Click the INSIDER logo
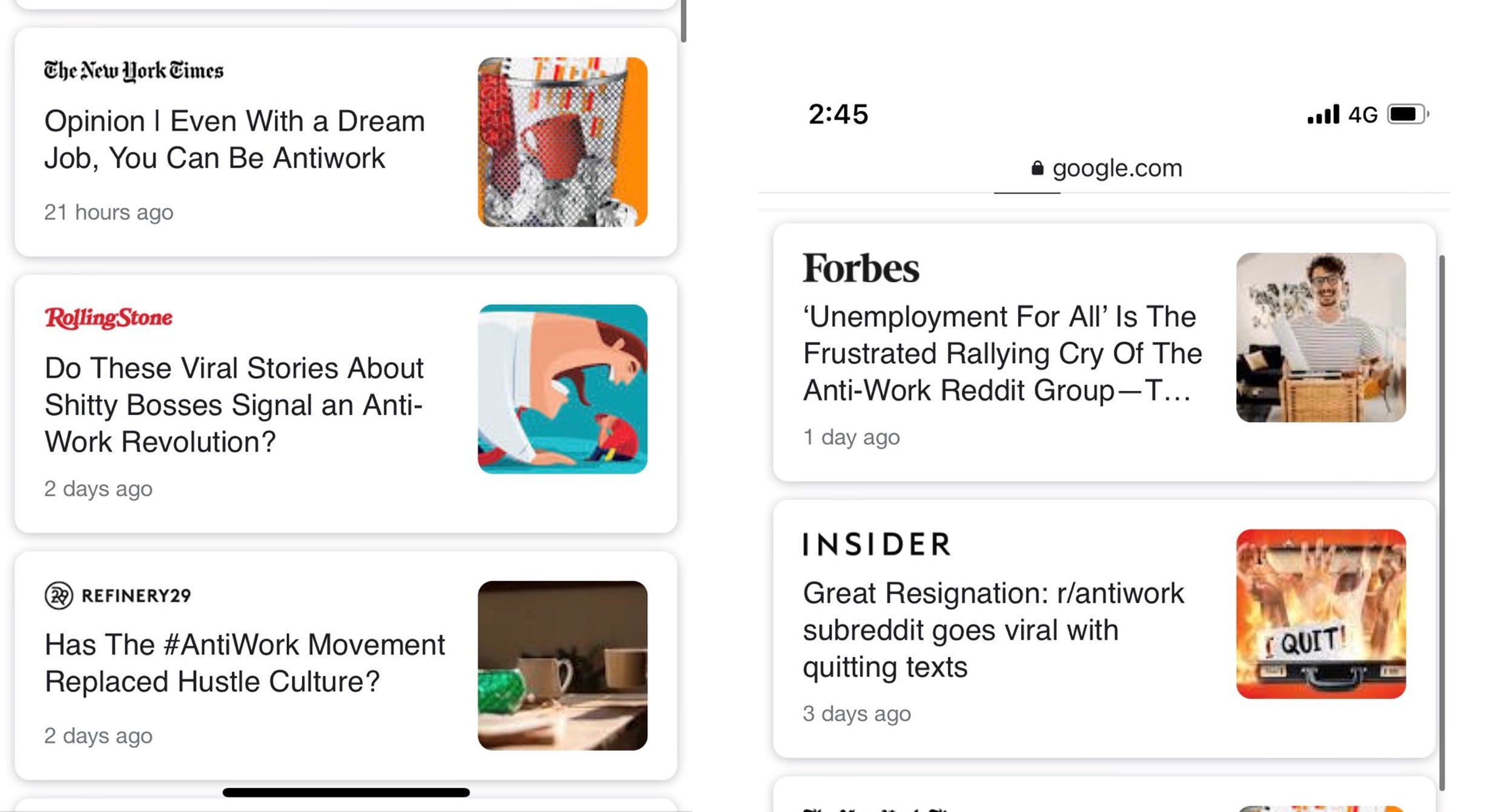The width and height of the screenshot is (1491, 812). pyautogui.click(x=877, y=545)
